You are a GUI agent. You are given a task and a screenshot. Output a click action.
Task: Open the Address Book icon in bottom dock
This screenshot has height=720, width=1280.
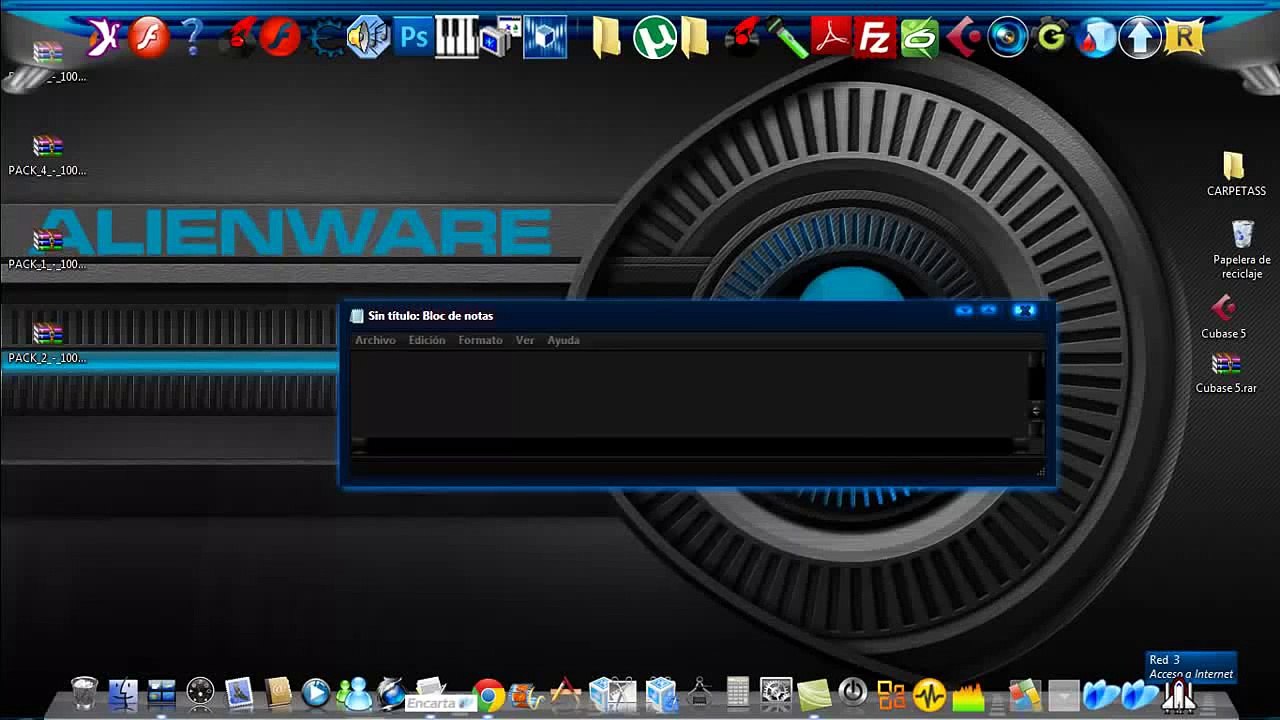point(277,693)
